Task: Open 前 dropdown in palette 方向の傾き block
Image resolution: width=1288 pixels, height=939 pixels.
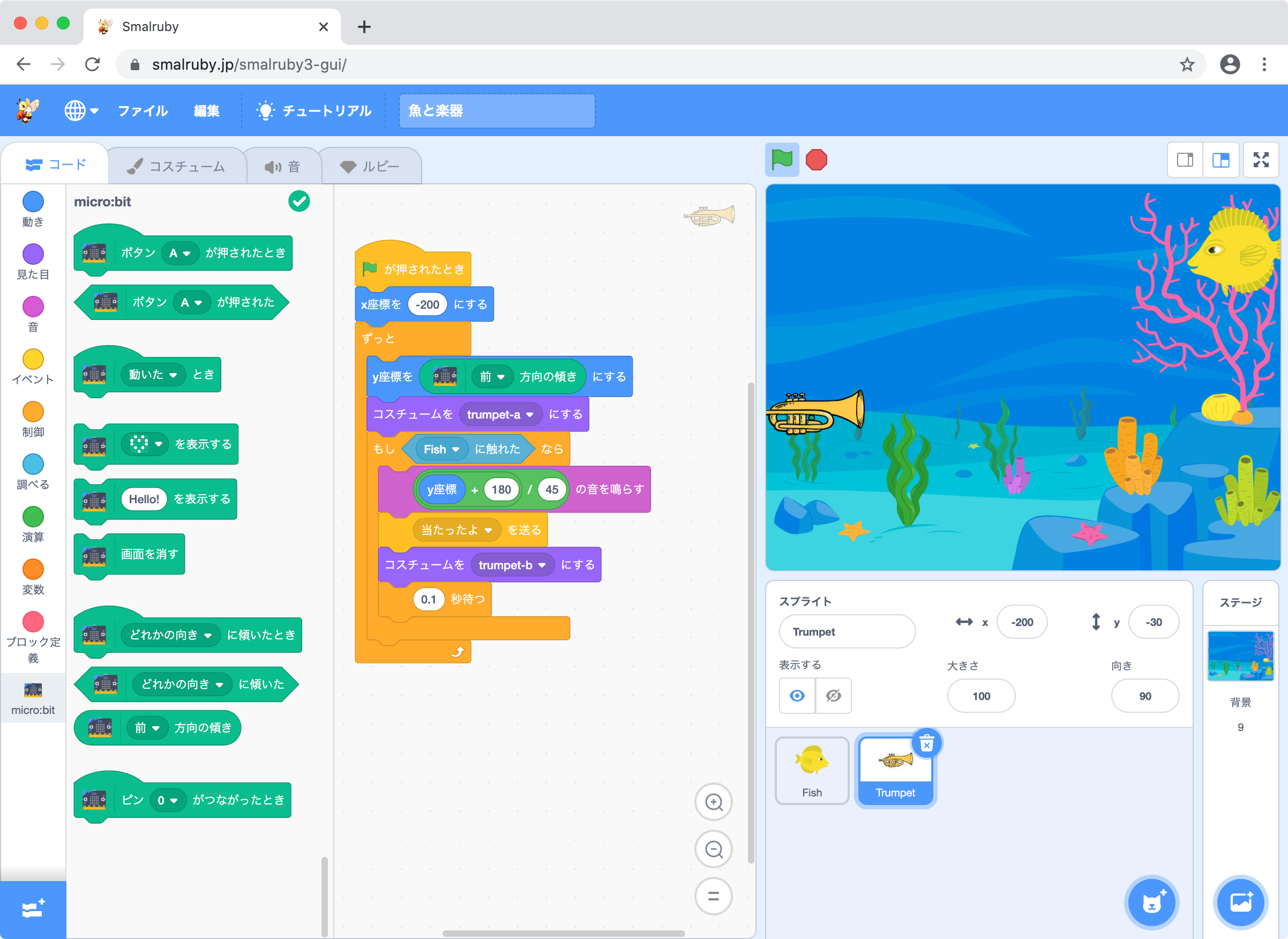Action: click(x=147, y=728)
